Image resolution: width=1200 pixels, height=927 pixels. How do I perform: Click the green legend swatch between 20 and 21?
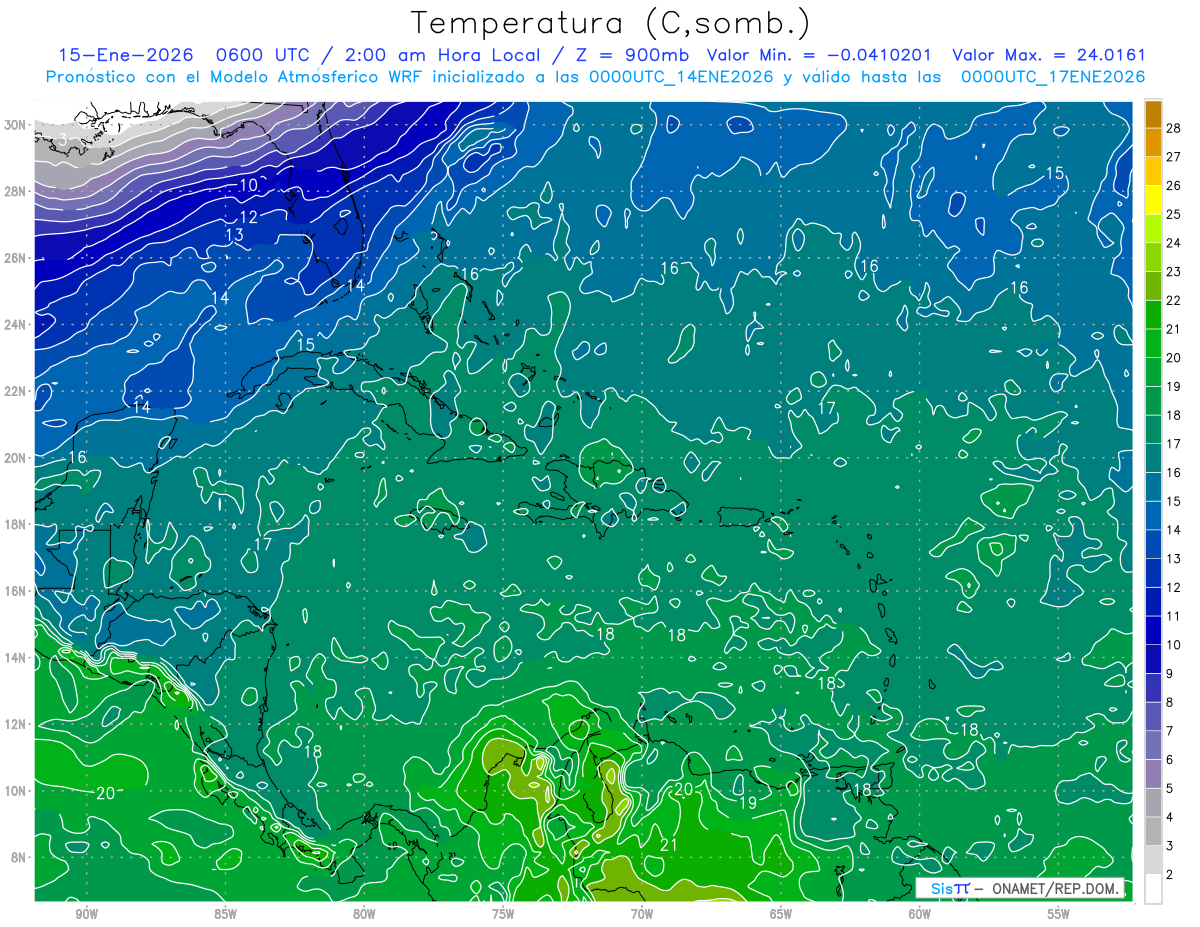coord(1154,343)
